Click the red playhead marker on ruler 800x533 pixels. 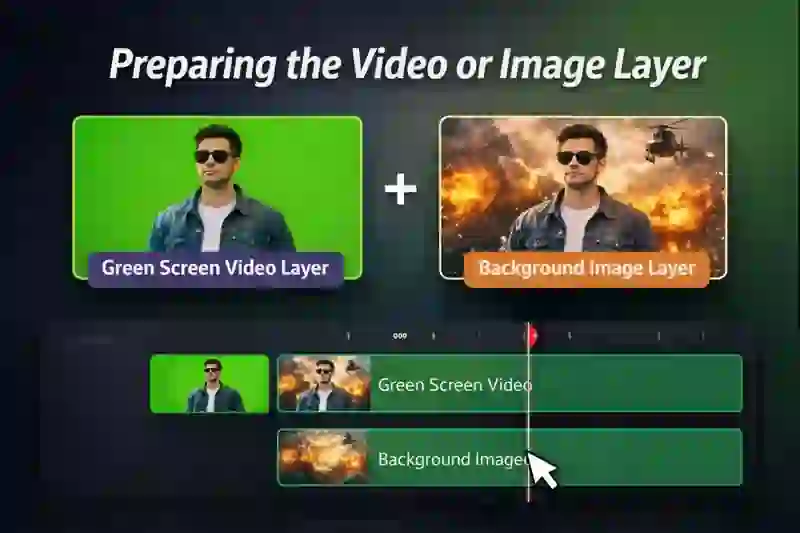532,335
